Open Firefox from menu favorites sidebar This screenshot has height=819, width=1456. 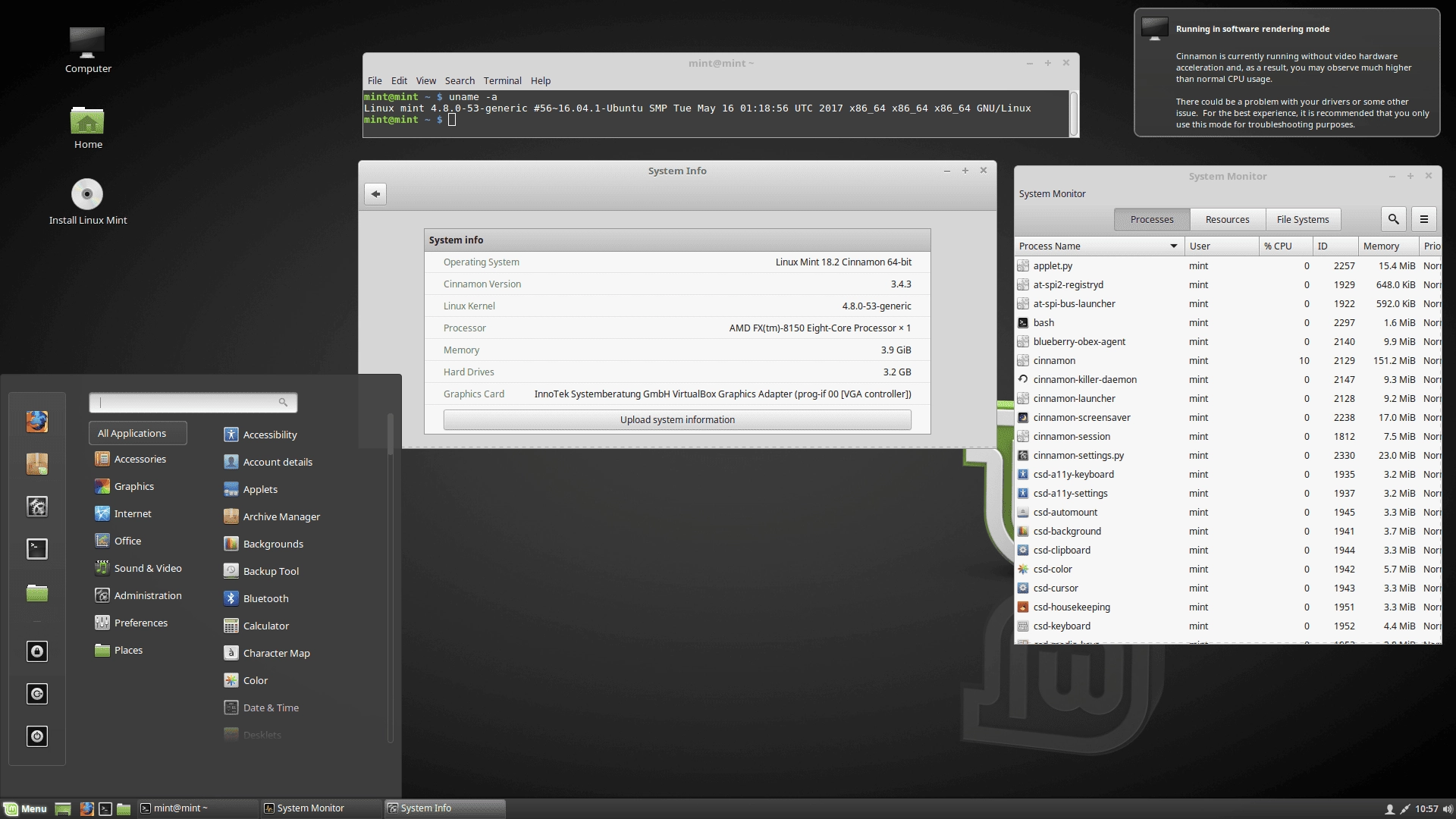point(37,421)
